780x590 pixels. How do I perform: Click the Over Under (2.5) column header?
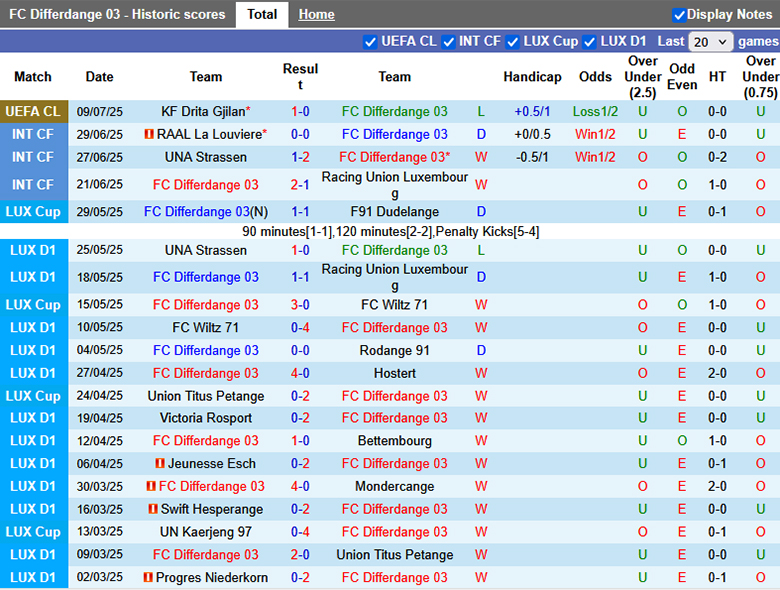click(x=643, y=77)
